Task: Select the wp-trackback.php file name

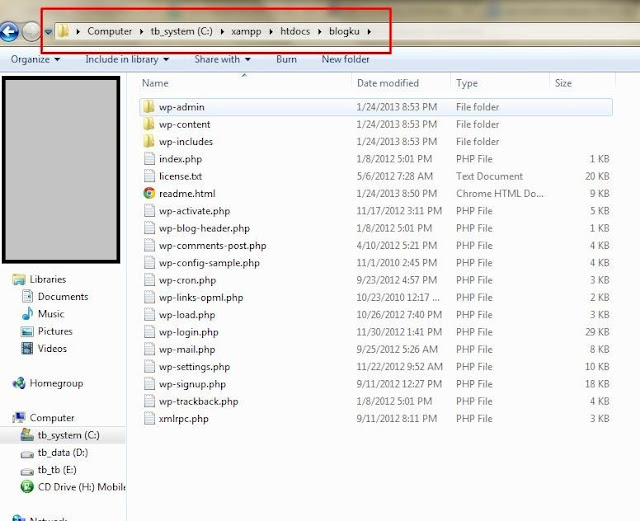Action: [198, 401]
